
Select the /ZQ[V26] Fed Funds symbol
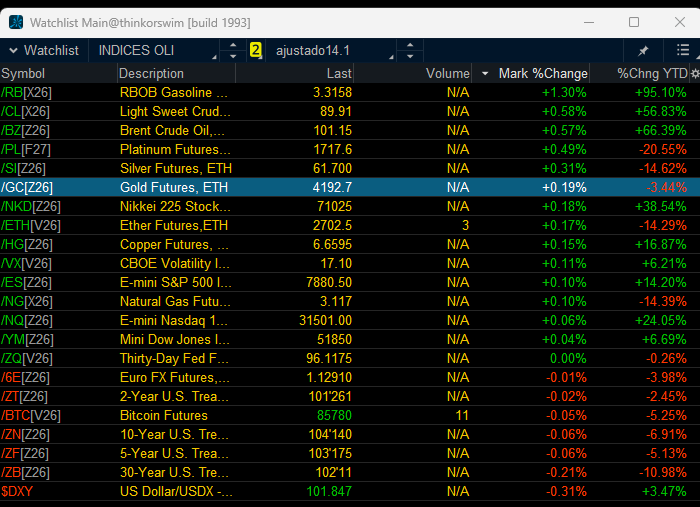pos(26,358)
